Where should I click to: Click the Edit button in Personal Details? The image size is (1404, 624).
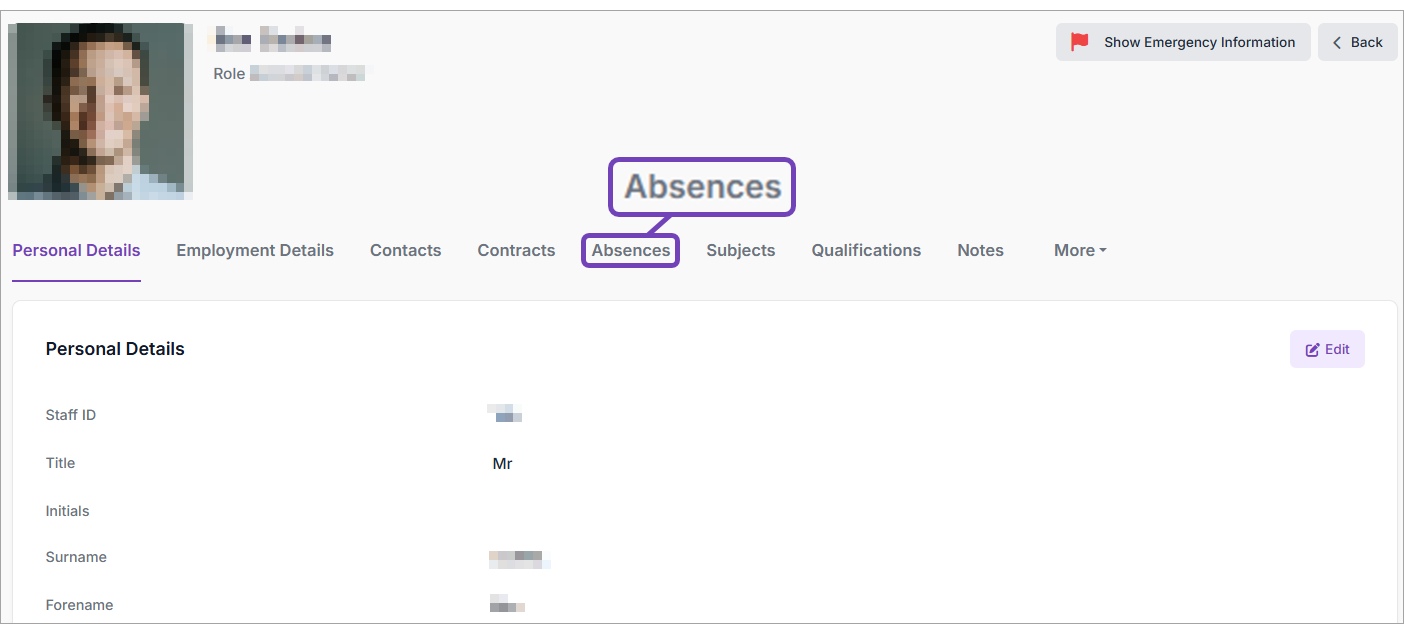(1327, 349)
